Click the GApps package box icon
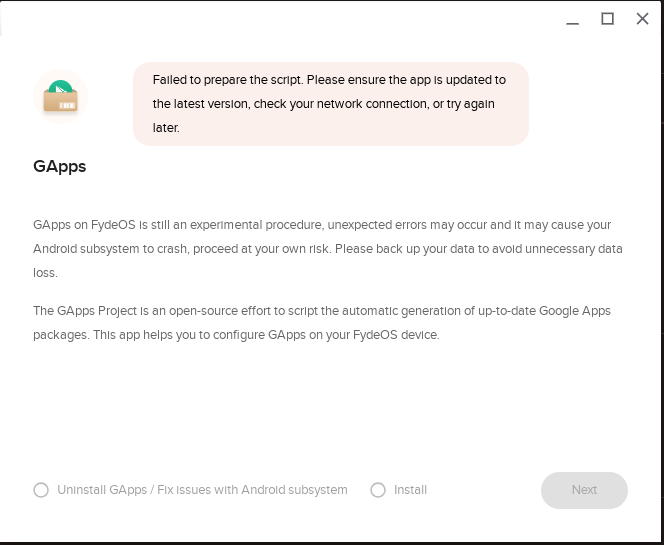The image size is (664, 545). click(x=60, y=97)
